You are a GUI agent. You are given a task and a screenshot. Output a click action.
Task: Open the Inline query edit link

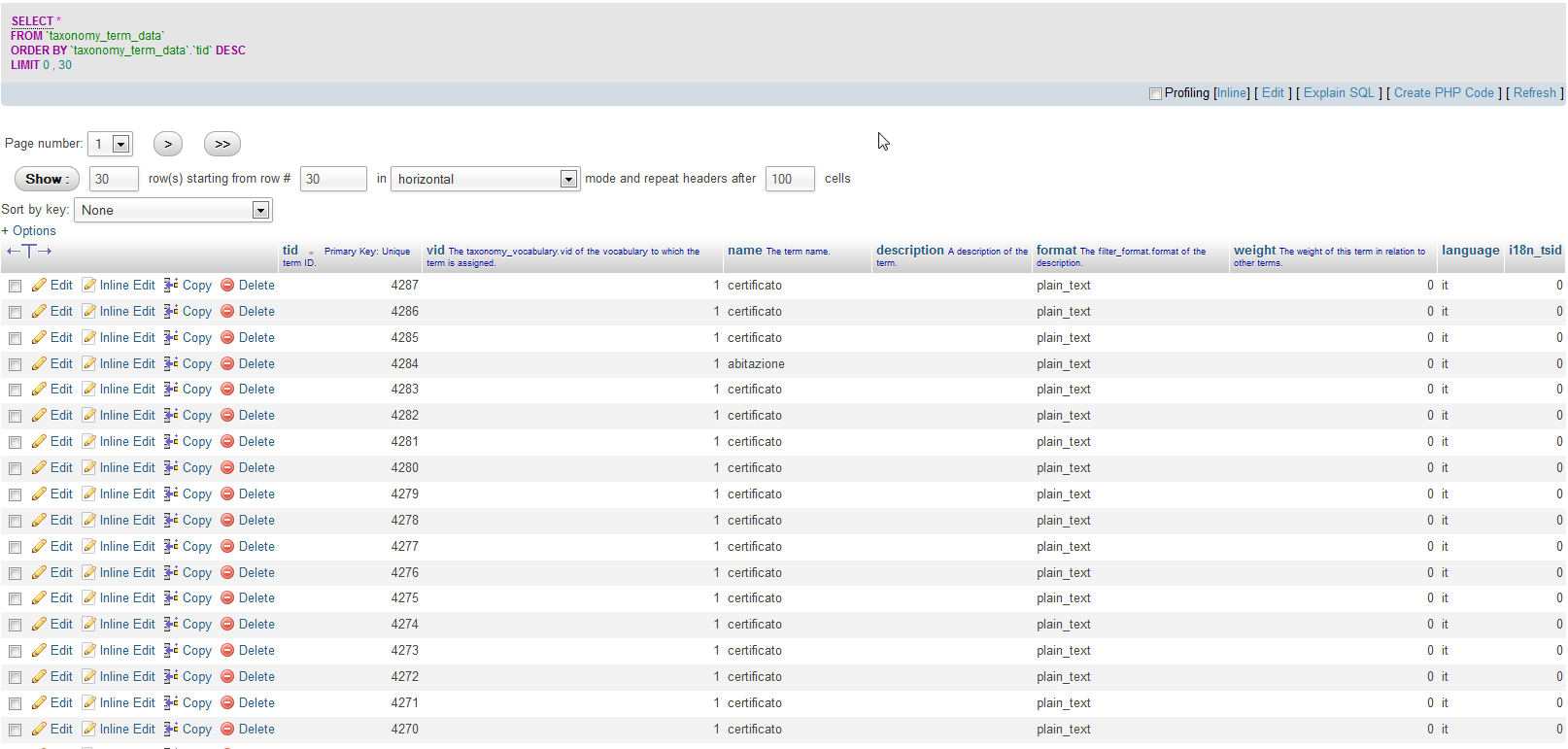(1232, 93)
